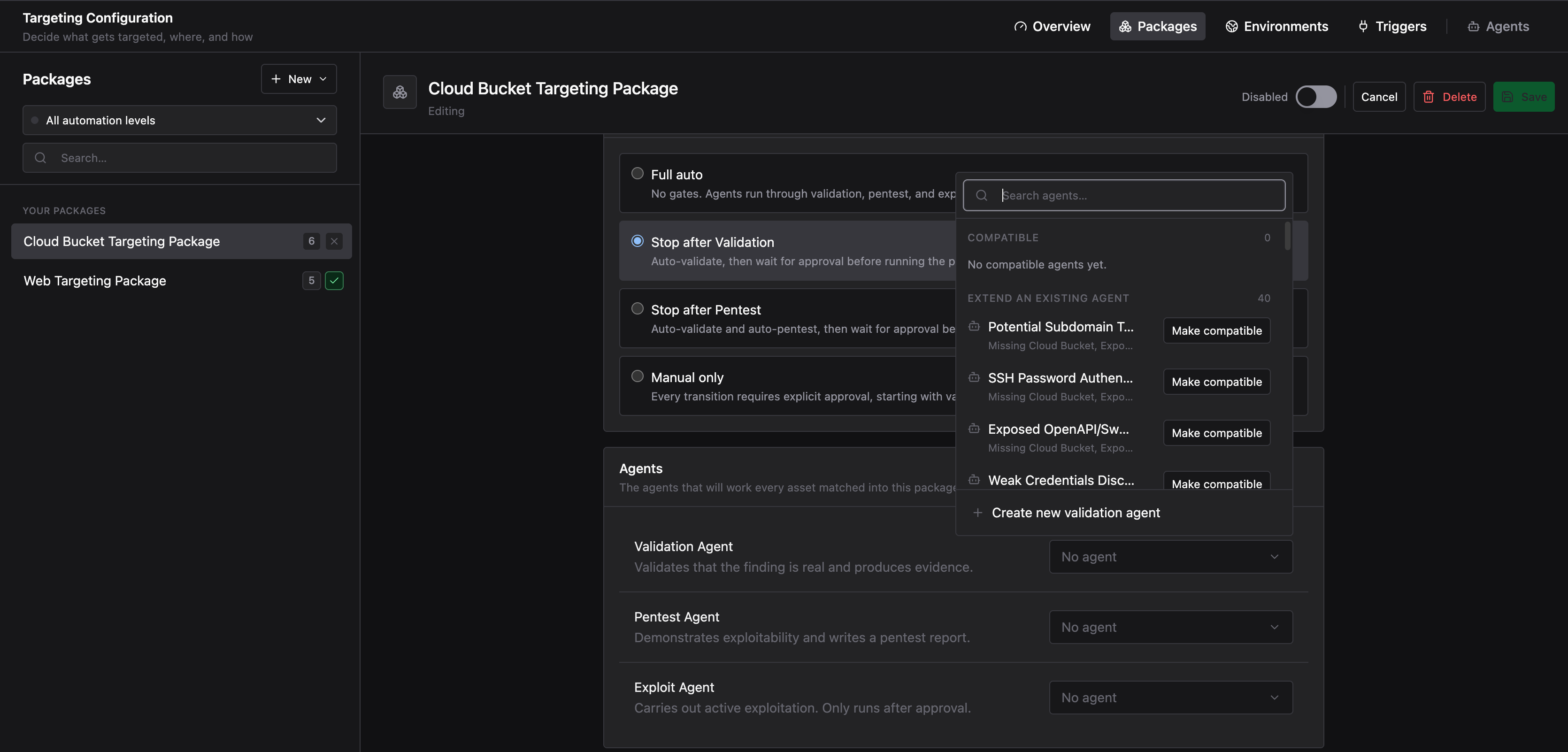Select the Stop after Validation radio option
This screenshot has height=752, width=1568.
638,241
